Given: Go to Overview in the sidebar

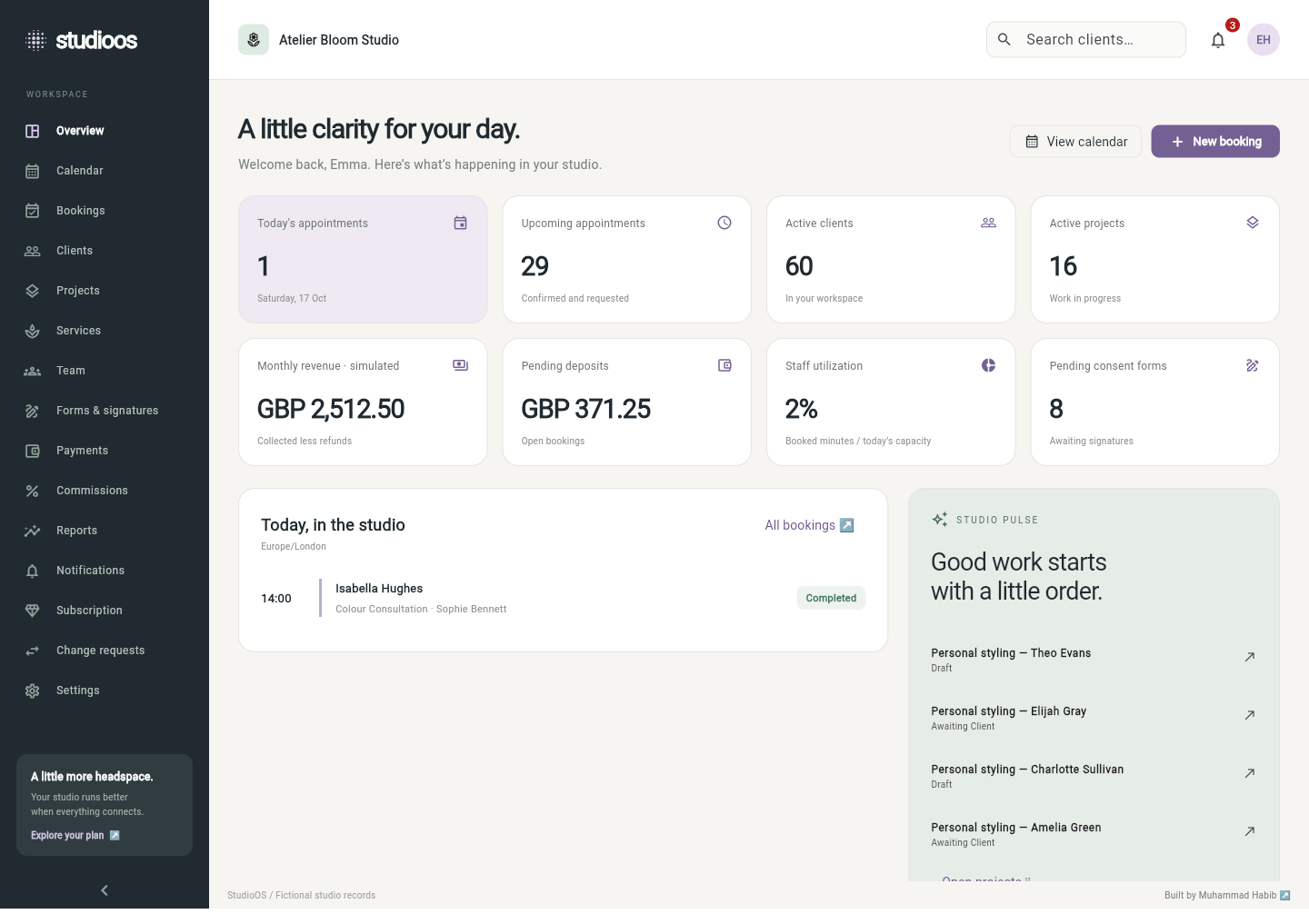Looking at the screenshot, I should coord(105,131).
